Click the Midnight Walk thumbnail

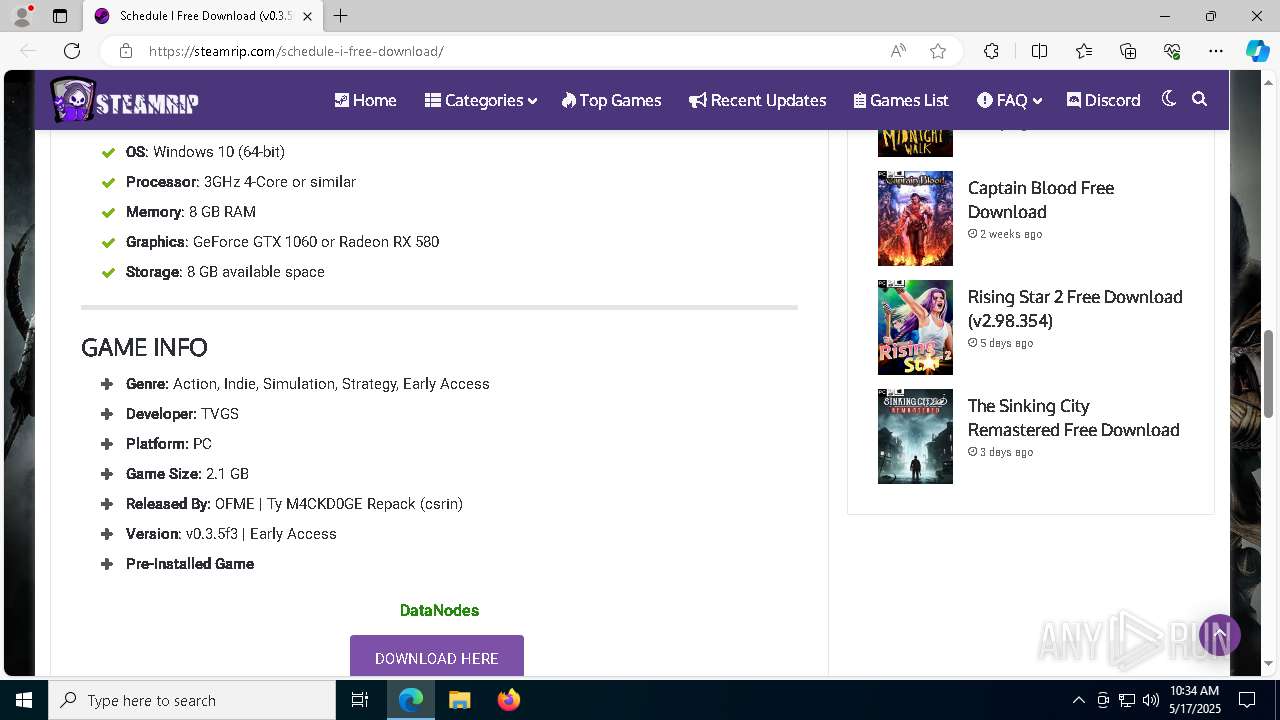[x=915, y=143]
